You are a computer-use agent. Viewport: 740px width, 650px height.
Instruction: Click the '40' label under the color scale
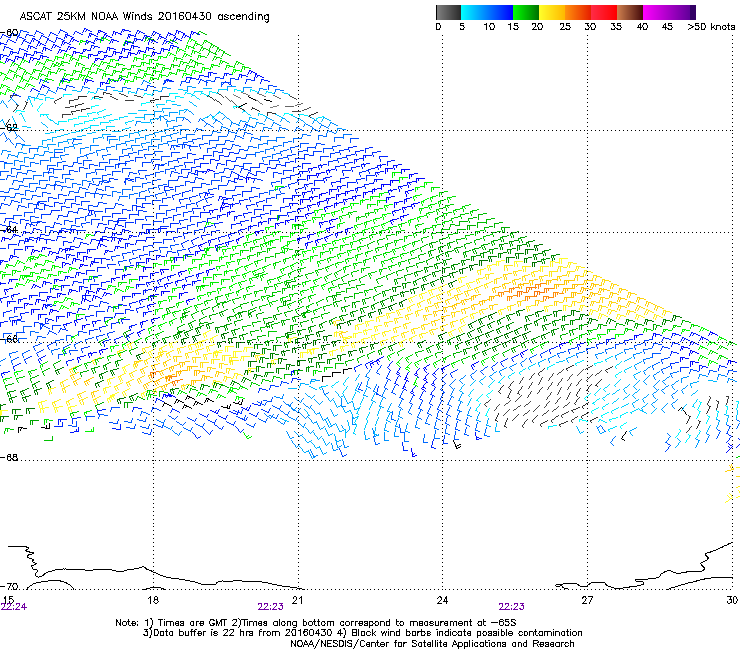point(642,27)
